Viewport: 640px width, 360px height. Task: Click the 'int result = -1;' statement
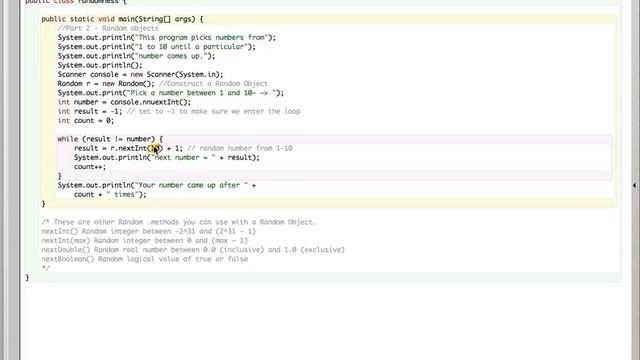(90, 111)
